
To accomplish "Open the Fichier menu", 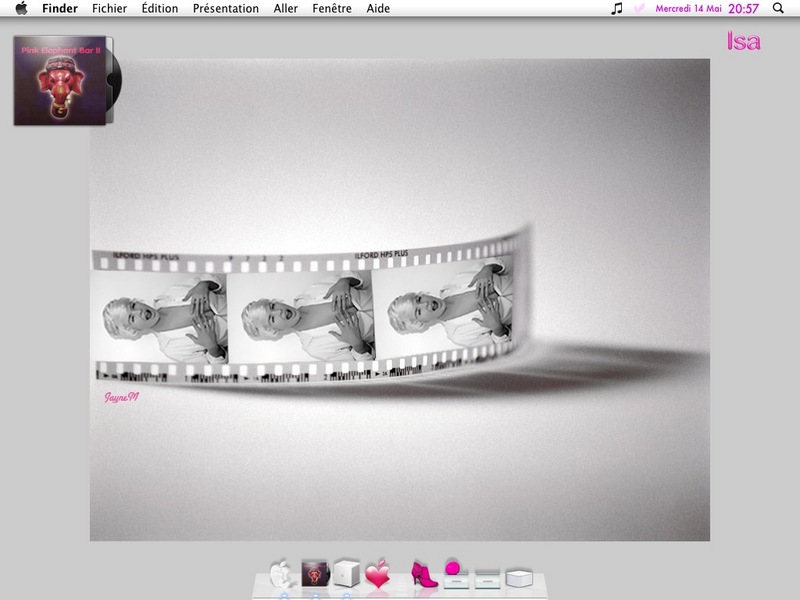I will click(x=109, y=8).
